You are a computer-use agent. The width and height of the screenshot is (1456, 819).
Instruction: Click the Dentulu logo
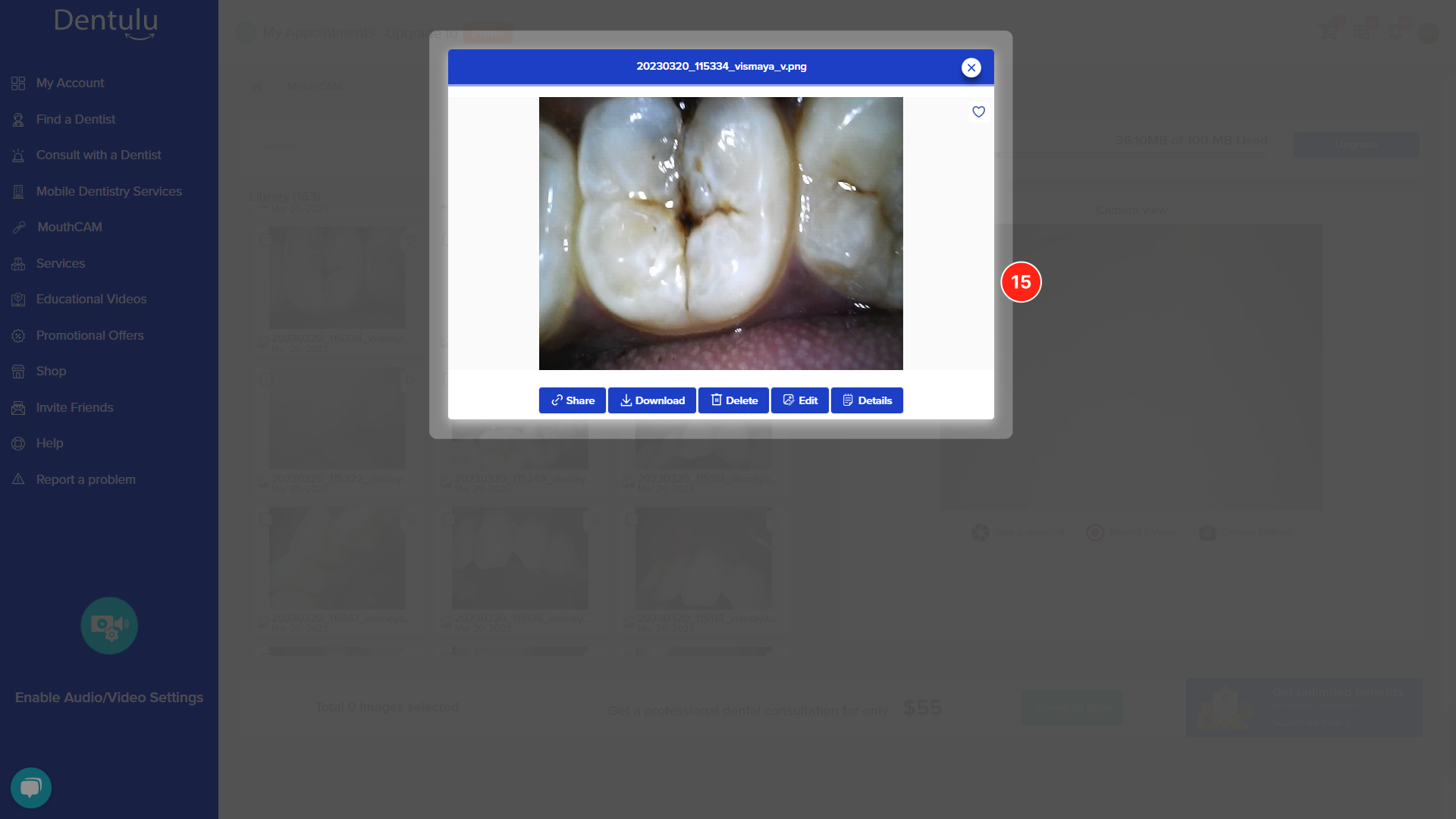106,23
